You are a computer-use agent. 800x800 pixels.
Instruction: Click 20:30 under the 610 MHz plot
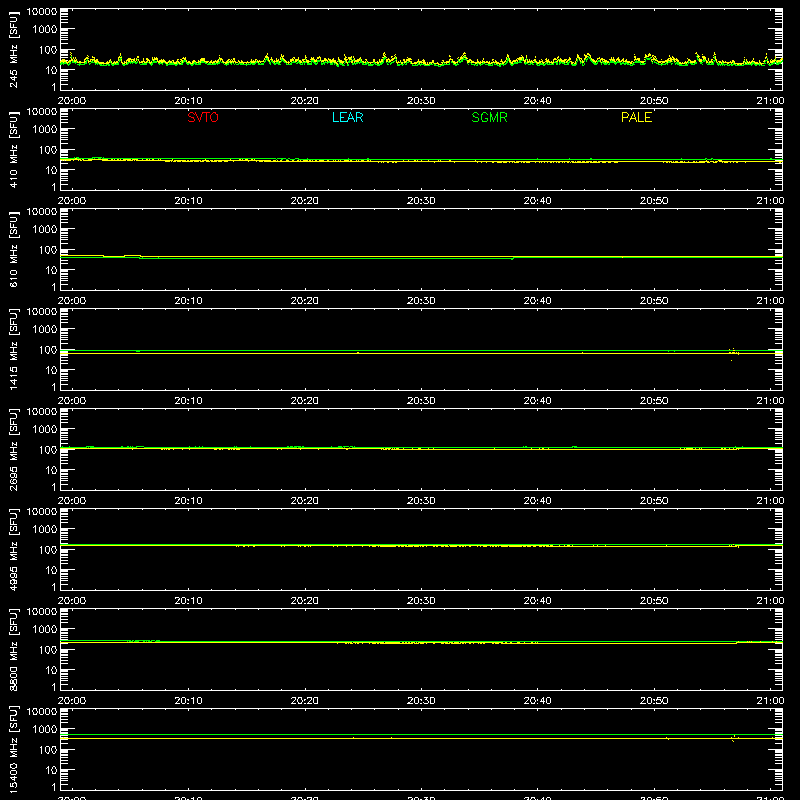(x=421, y=301)
